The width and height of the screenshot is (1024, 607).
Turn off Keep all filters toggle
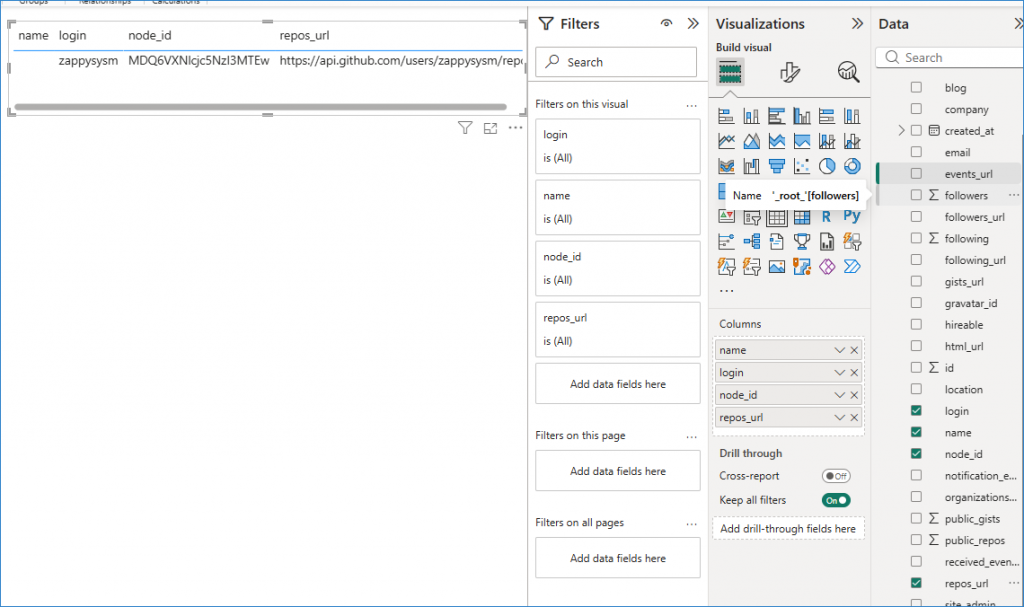[x=836, y=500]
